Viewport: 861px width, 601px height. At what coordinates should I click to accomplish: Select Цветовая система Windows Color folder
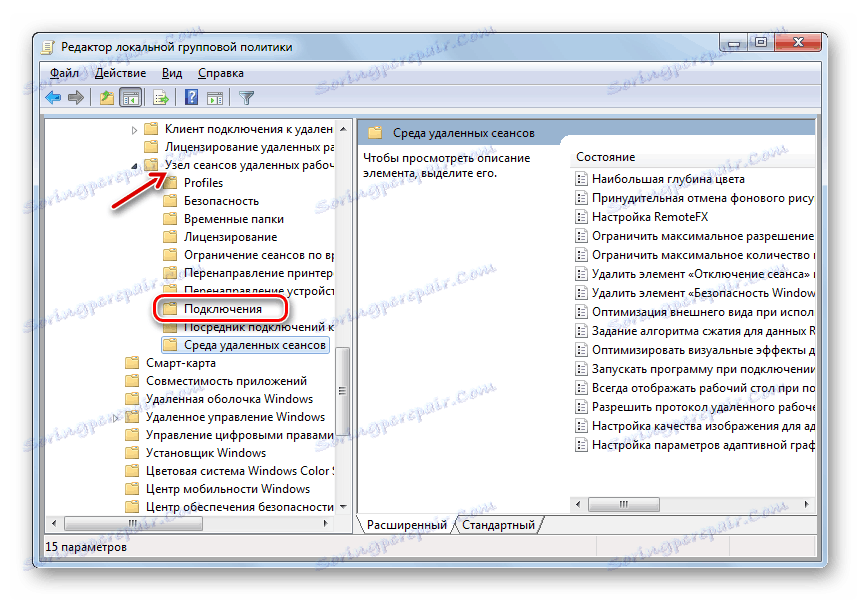(240, 471)
